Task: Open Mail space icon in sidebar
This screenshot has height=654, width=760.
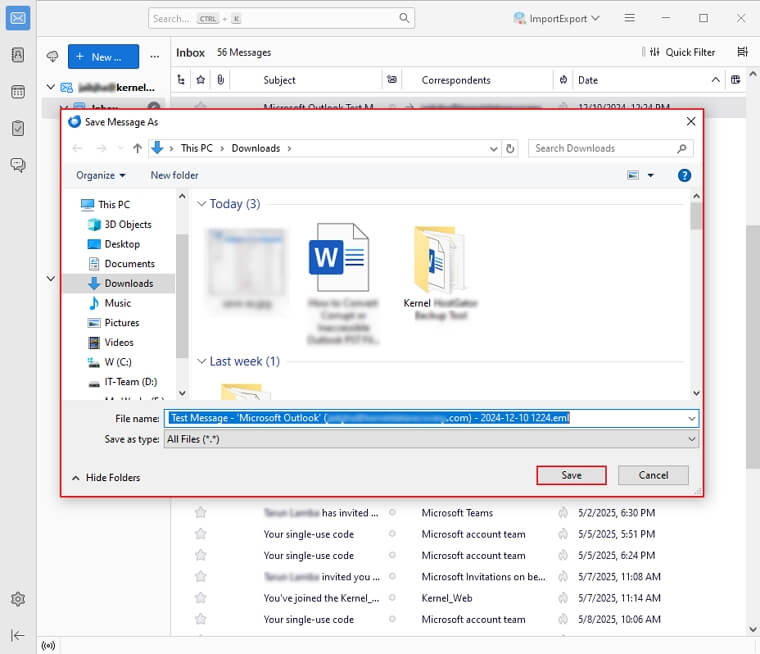Action: click(x=18, y=18)
